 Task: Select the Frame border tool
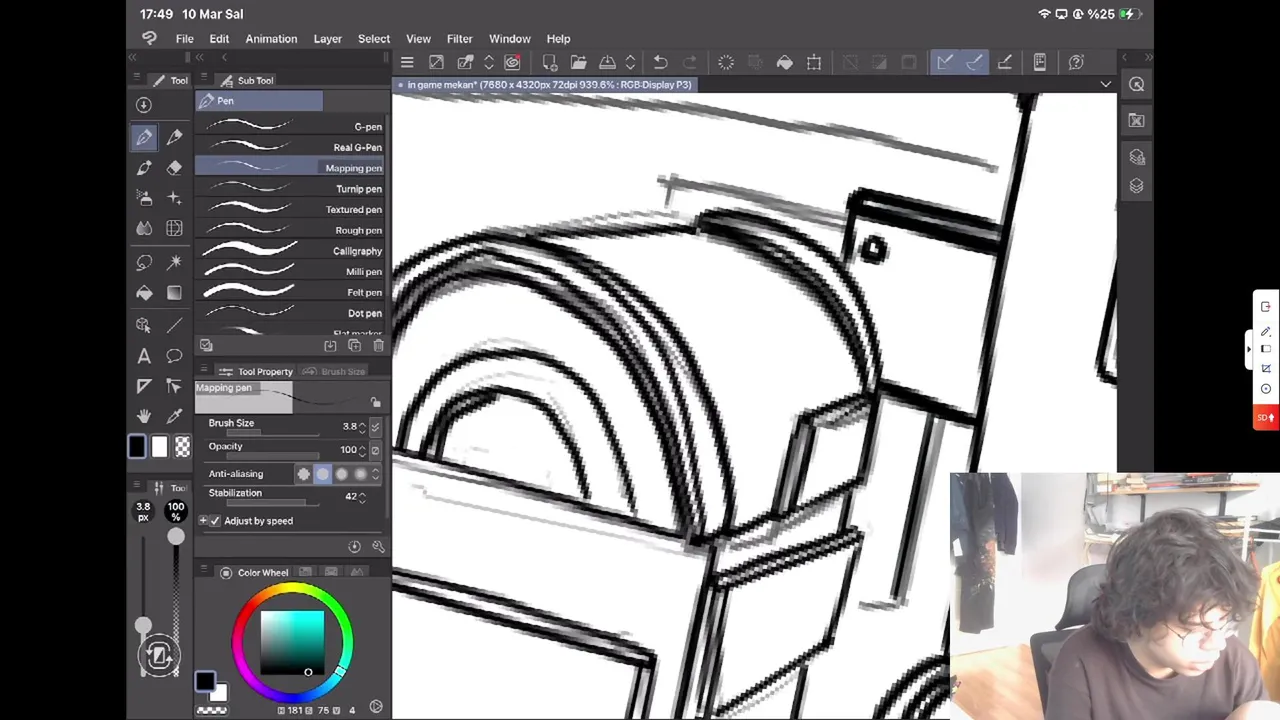point(144,386)
